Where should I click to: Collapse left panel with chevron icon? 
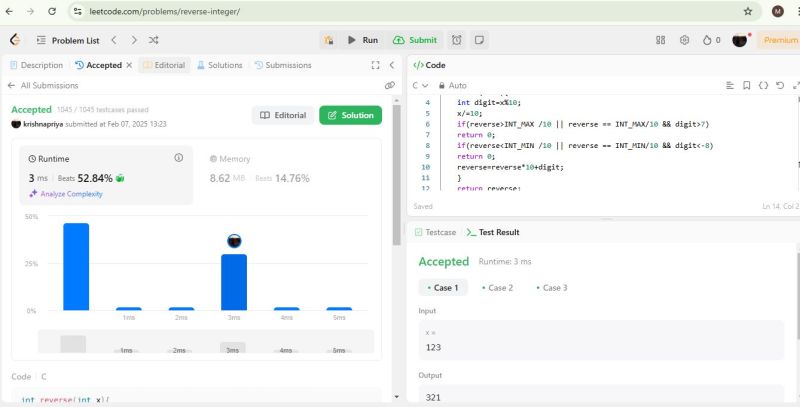(392, 65)
